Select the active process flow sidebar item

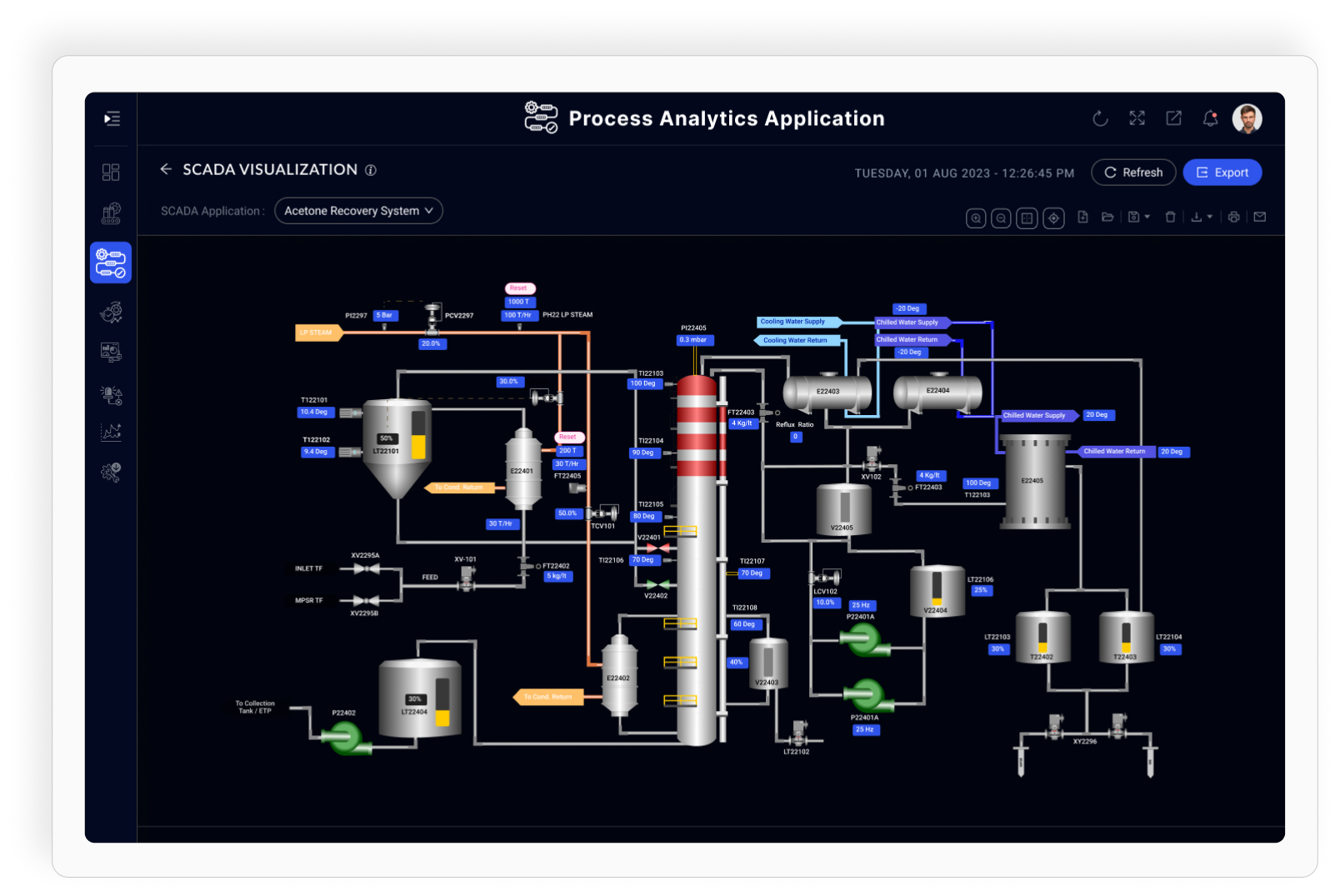point(111,263)
